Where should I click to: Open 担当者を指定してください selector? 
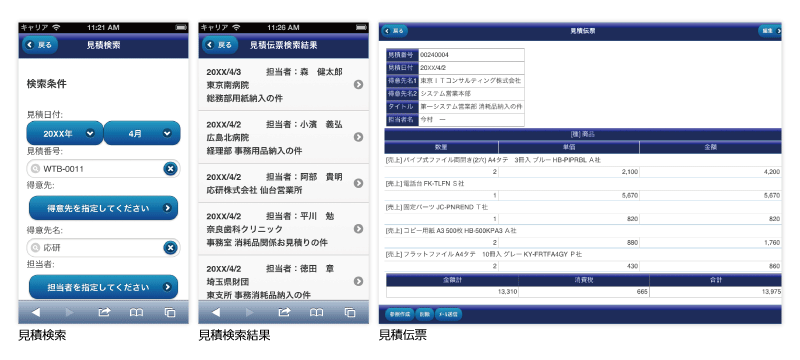coord(103,287)
